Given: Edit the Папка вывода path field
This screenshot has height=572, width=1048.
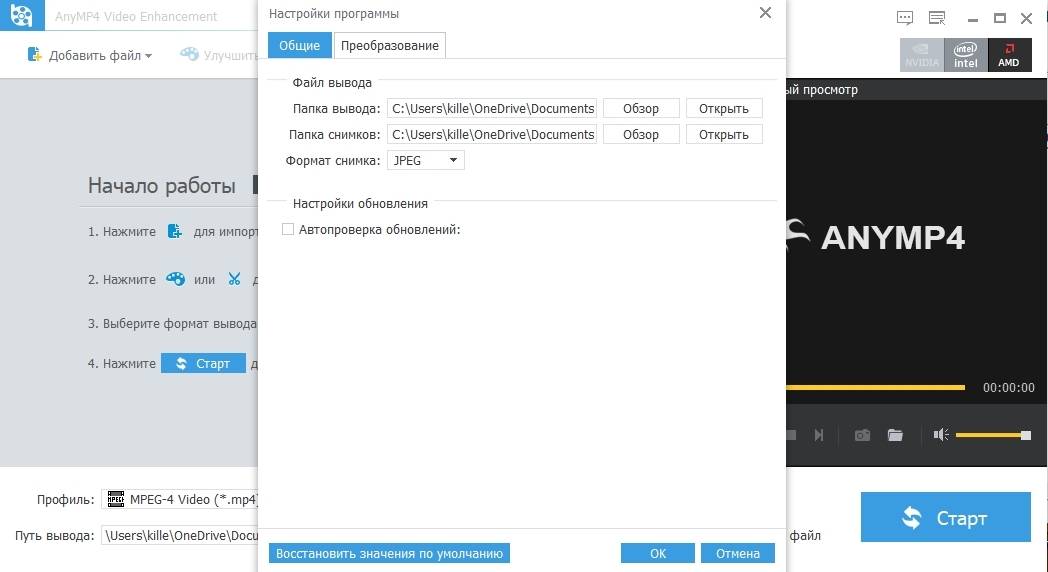Looking at the screenshot, I should [492, 108].
